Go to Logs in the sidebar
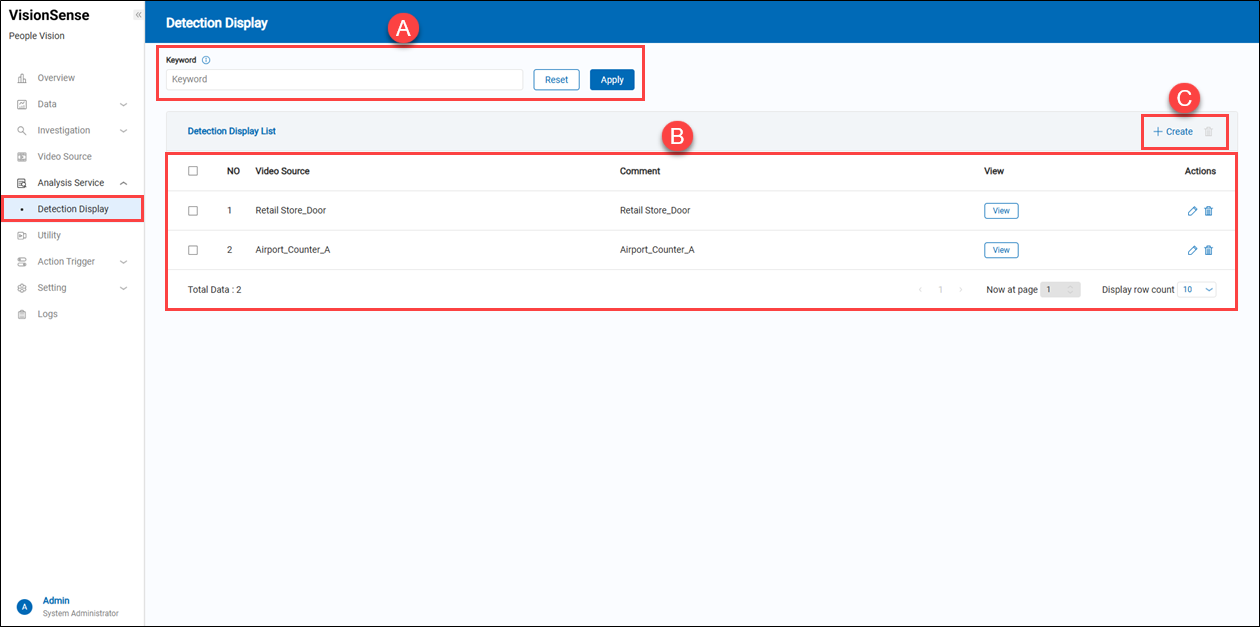The image size is (1260, 627). (x=47, y=314)
